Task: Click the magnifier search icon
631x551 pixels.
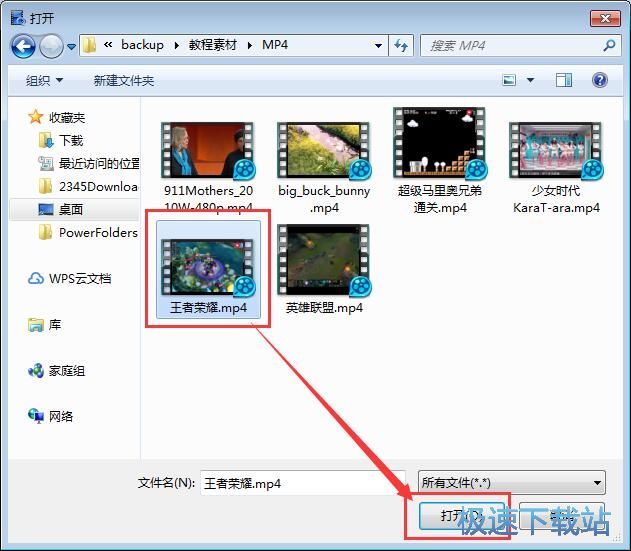Action: [609, 45]
